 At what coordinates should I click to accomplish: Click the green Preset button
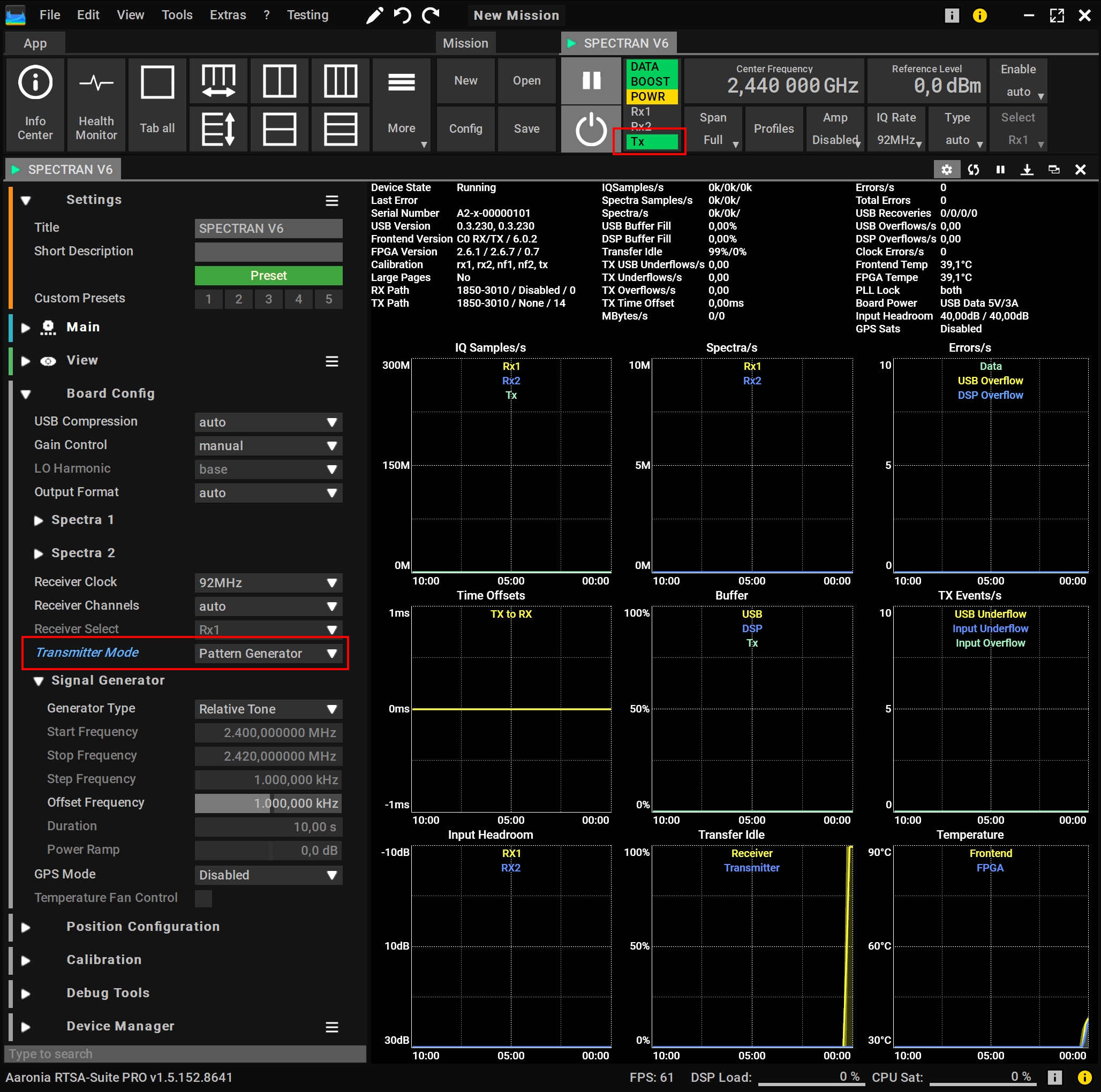coord(268,276)
